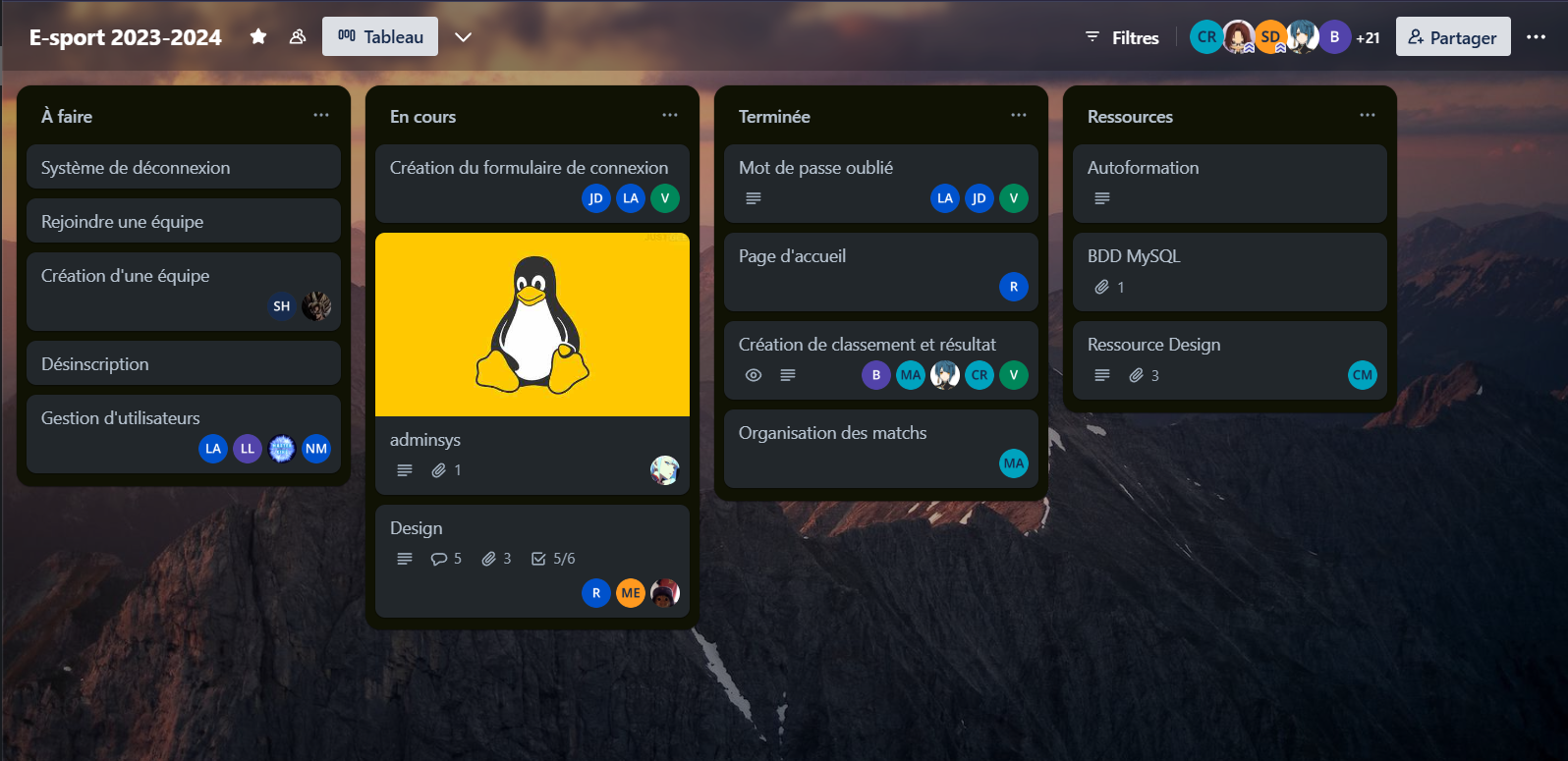Open En cours list actions menu
The height and width of the screenshot is (761, 1568).
(x=670, y=115)
